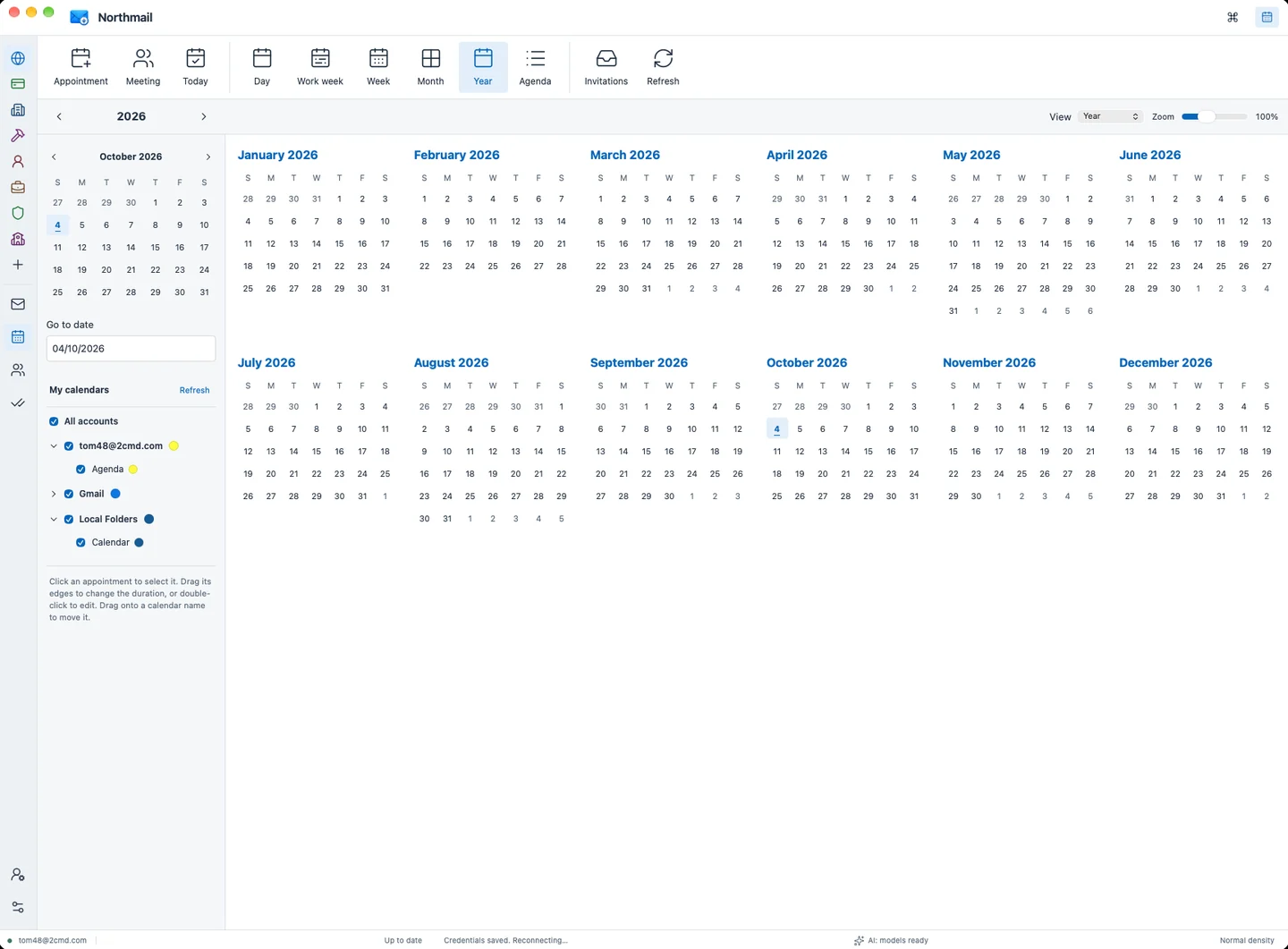Click the Go to date input field
1288x949 pixels.
(131, 349)
